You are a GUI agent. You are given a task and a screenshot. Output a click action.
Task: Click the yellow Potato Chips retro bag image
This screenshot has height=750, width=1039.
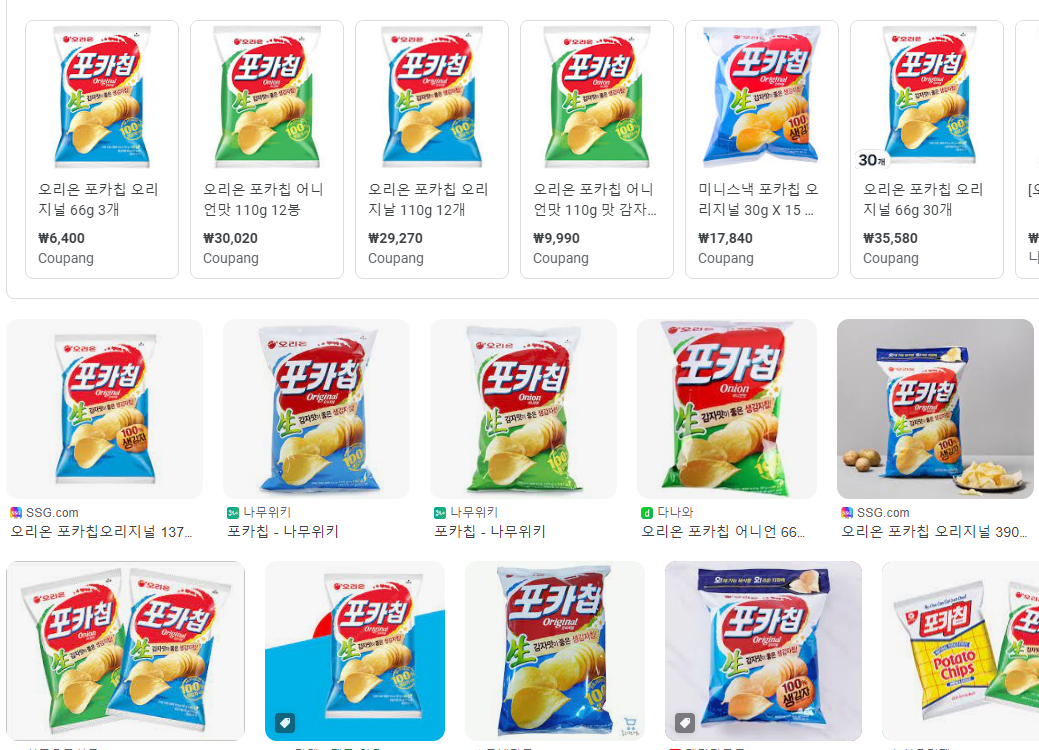pos(960,651)
